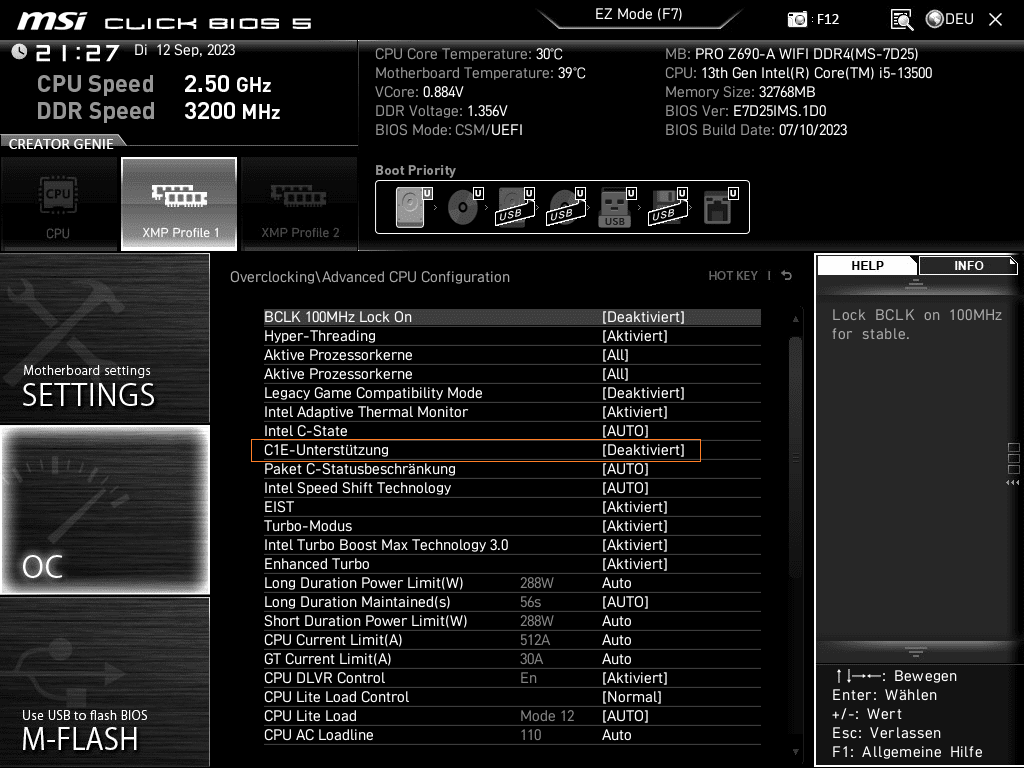Viewport: 1024px width, 768px height.
Task: Collapse help panel top handle
Action: (x=916, y=283)
